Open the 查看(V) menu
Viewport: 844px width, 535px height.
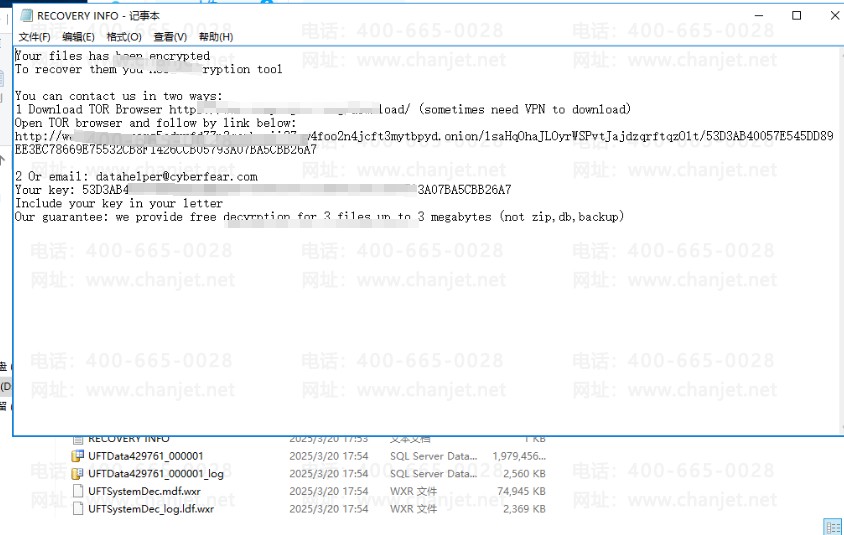point(170,37)
